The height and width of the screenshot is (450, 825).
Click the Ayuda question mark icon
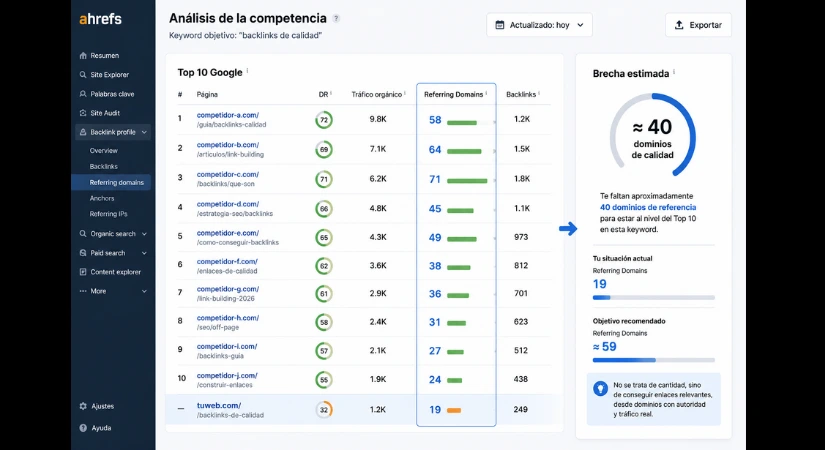[83, 428]
